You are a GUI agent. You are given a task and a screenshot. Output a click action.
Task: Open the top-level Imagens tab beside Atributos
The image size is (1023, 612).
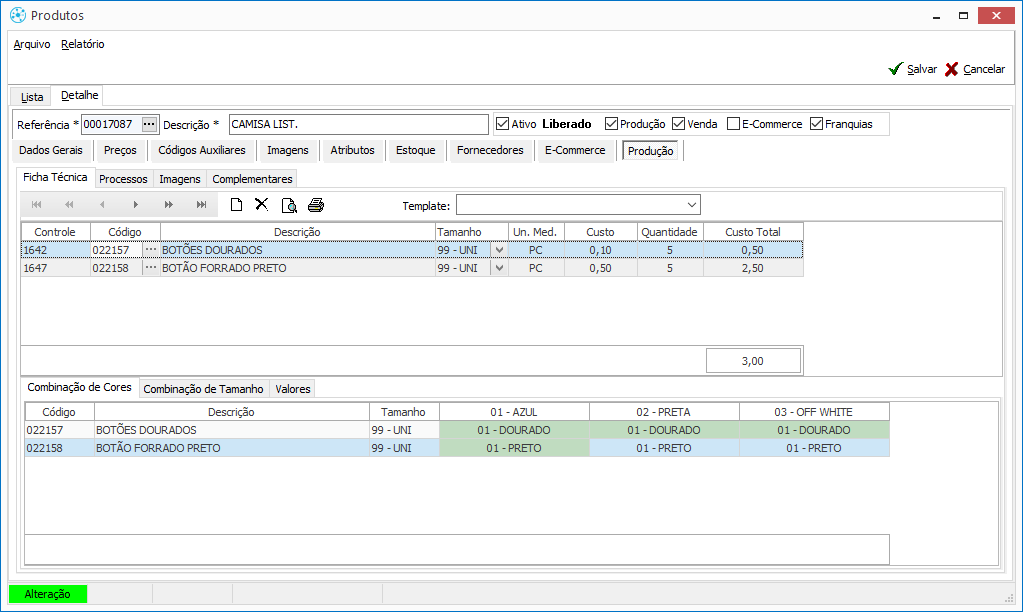(x=288, y=151)
